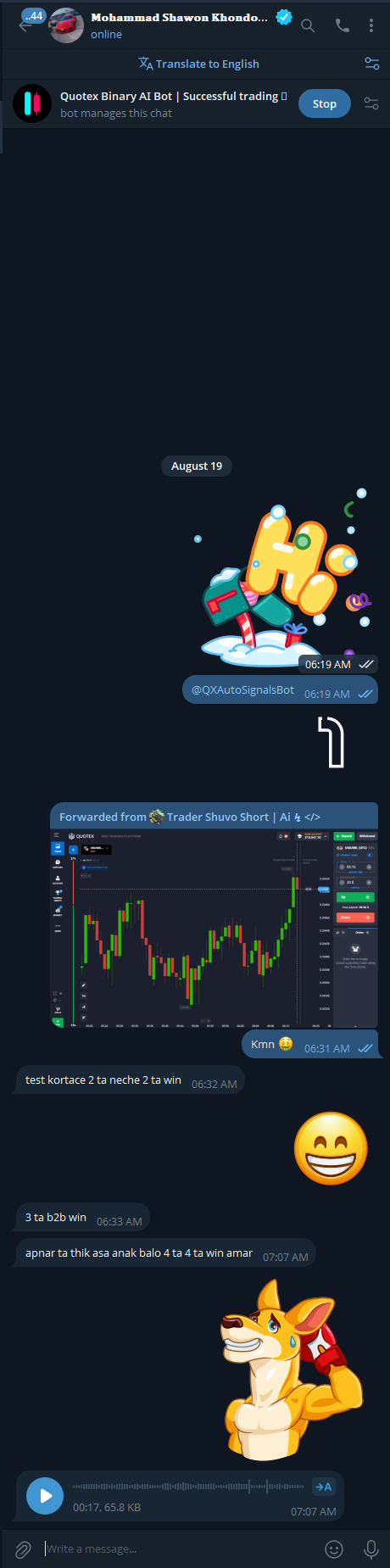
Task: Open the emoji picker
Action: [x=334, y=1548]
